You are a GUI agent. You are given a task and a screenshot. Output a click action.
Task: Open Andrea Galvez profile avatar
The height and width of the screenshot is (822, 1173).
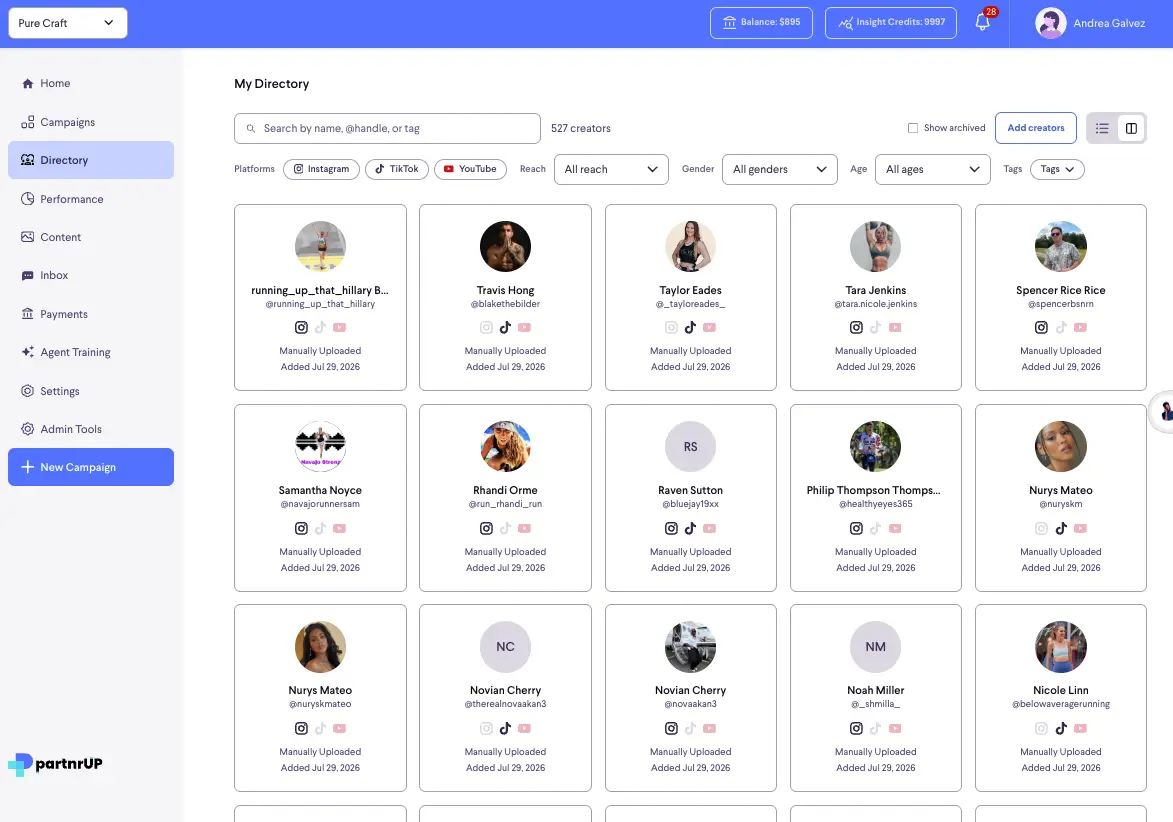pyautogui.click(x=1050, y=23)
